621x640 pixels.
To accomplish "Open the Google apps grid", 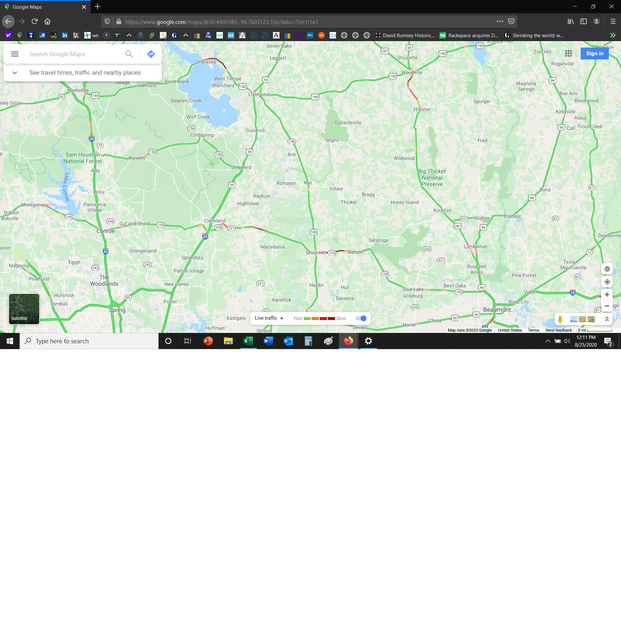I will point(568,53).
